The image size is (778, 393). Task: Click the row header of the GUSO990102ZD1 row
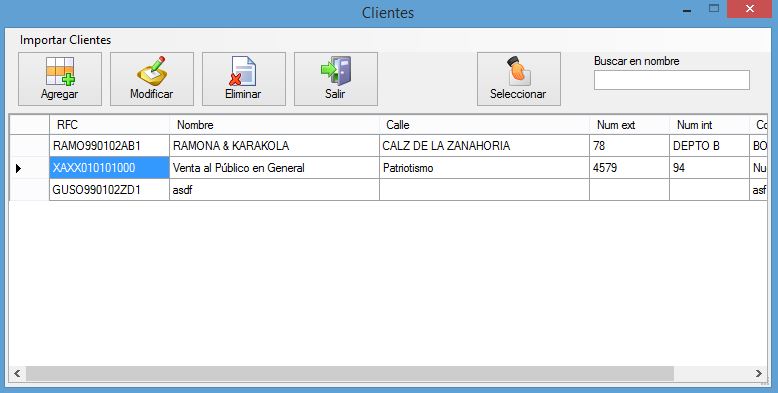pyautogui.click(x=29, y=190)
